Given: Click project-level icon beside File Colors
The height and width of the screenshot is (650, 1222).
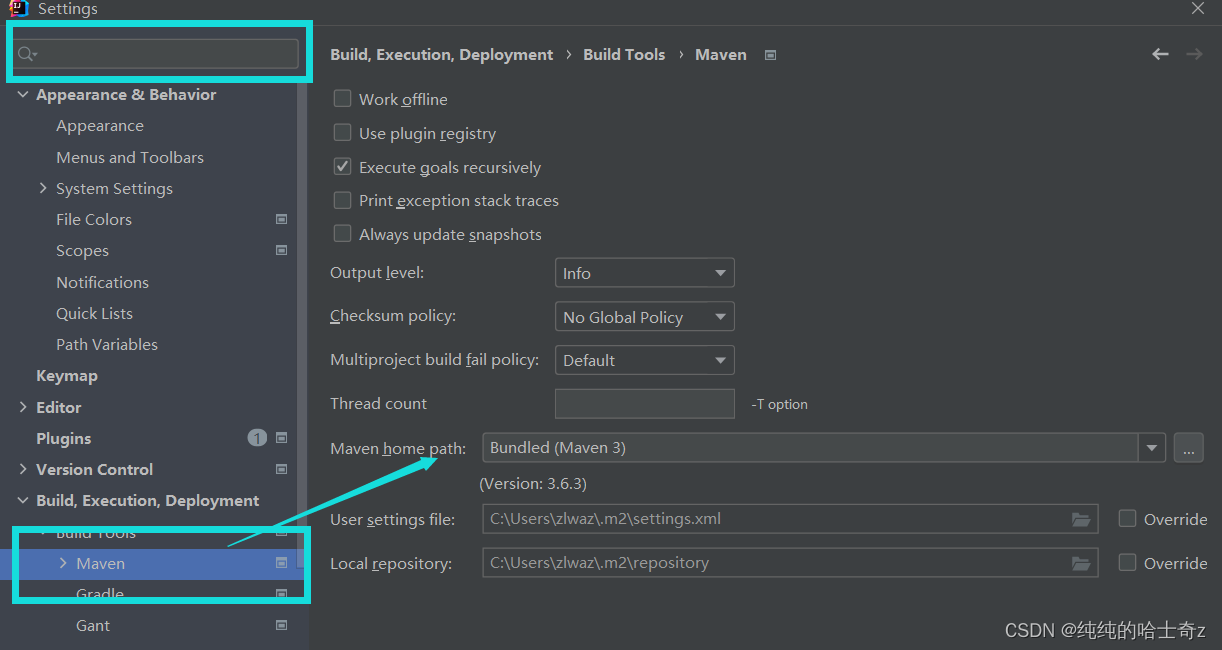Looking at the screenshot, I should click(x=282, y=219).
